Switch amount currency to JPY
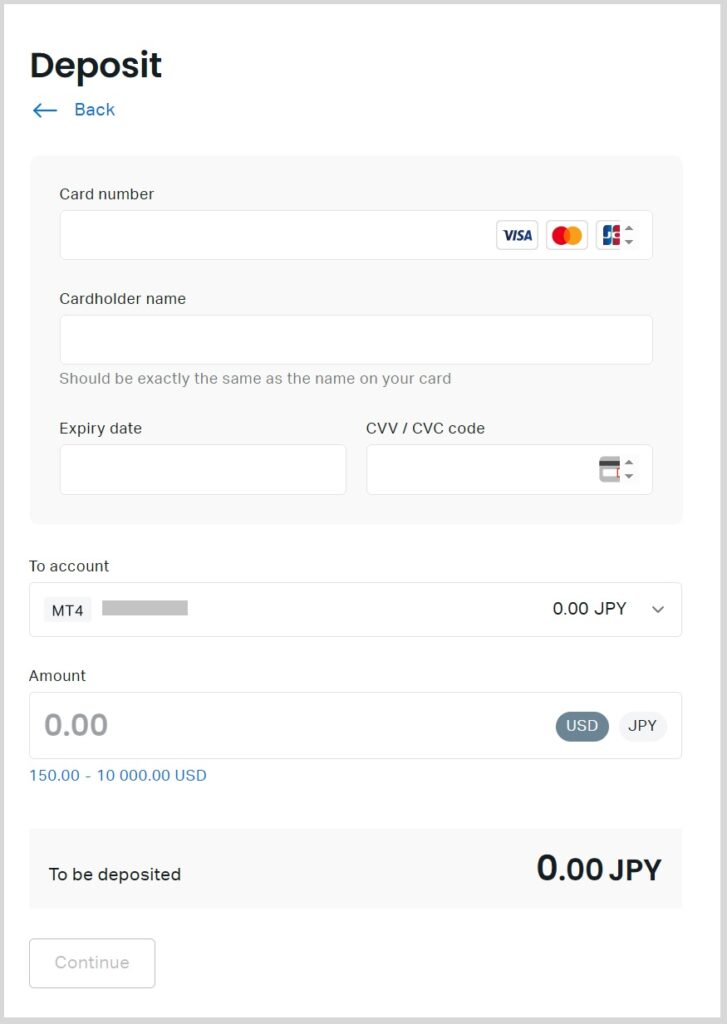727x1024 pixels. click(x=642, y=726)
